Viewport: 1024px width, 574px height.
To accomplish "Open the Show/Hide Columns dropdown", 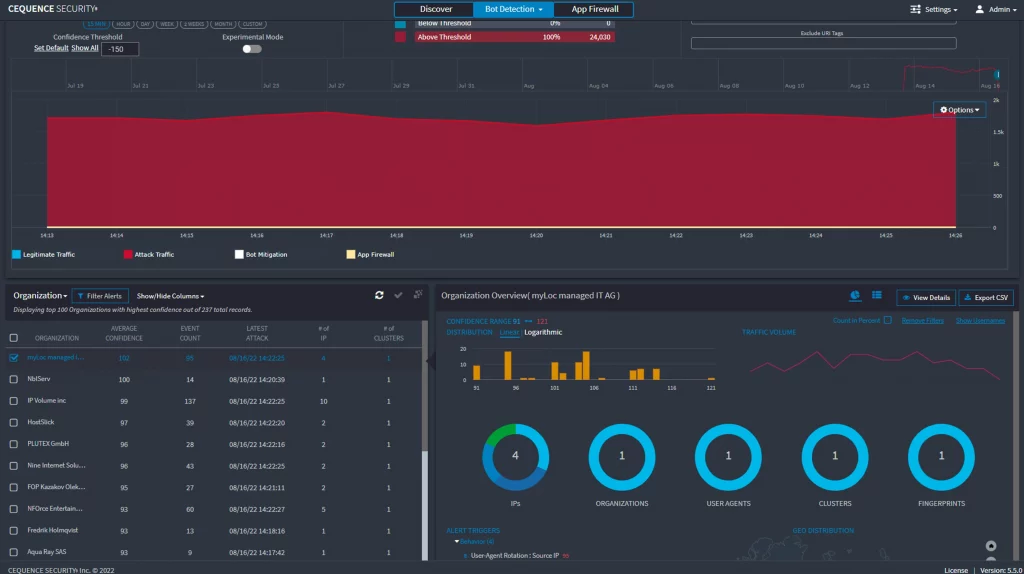I will [x=170, y=296].
